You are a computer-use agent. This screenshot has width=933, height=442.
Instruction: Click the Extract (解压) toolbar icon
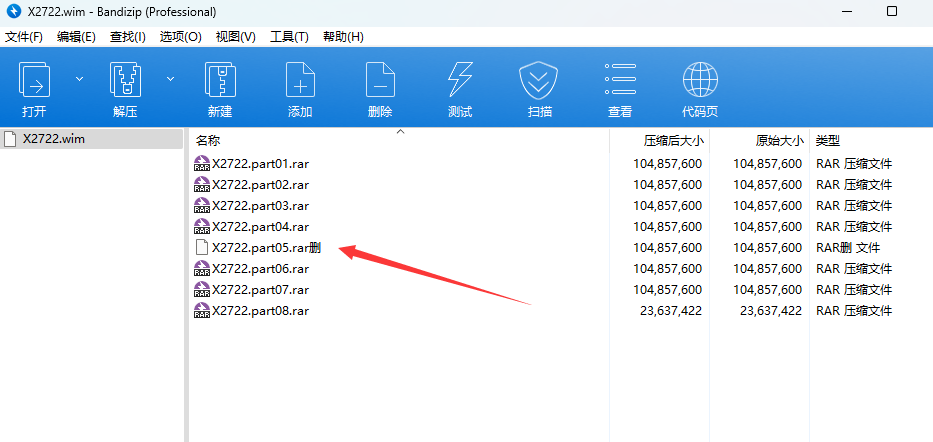coord(125,79)
